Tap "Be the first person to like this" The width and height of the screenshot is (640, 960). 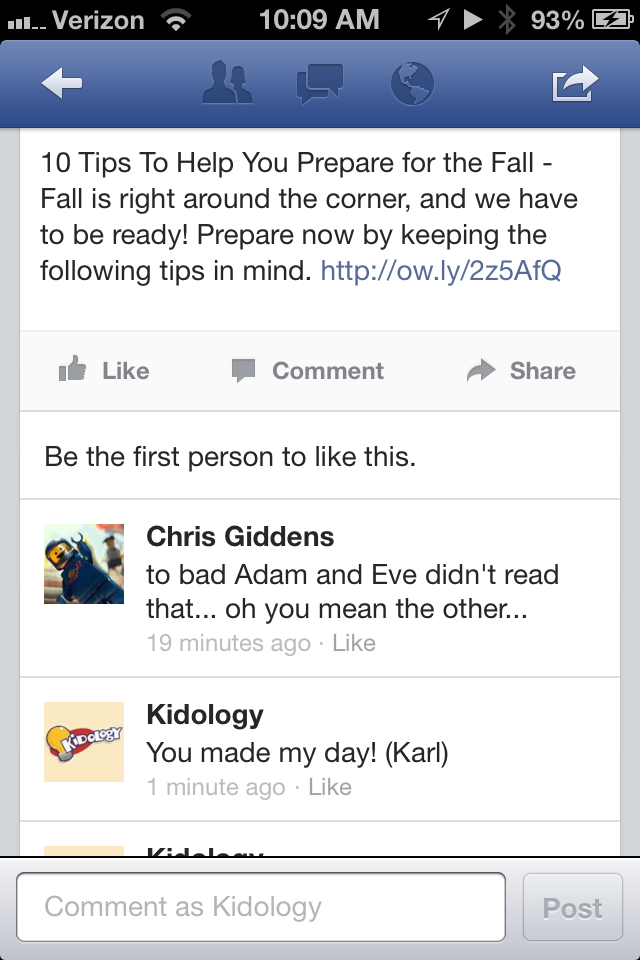(x=230, y=458)
